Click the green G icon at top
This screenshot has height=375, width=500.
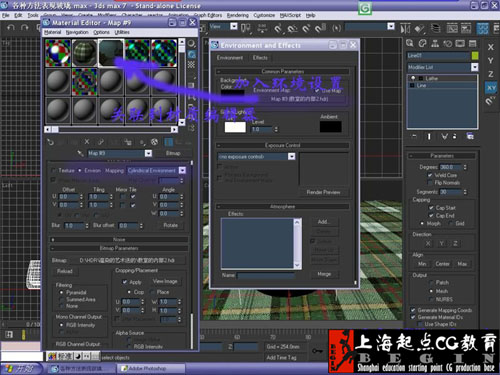[365, 8]
